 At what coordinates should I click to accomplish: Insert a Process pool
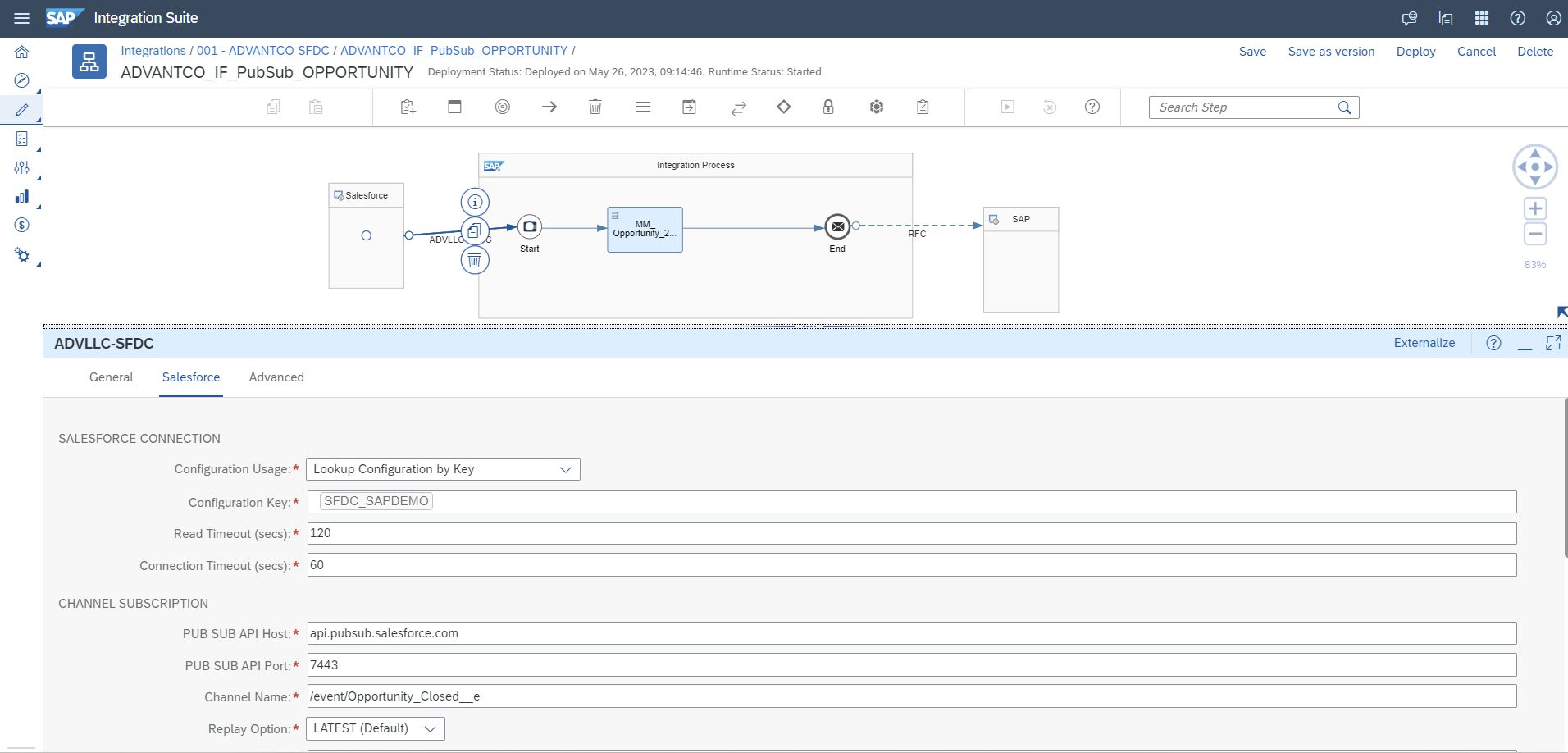pos(454,107)
